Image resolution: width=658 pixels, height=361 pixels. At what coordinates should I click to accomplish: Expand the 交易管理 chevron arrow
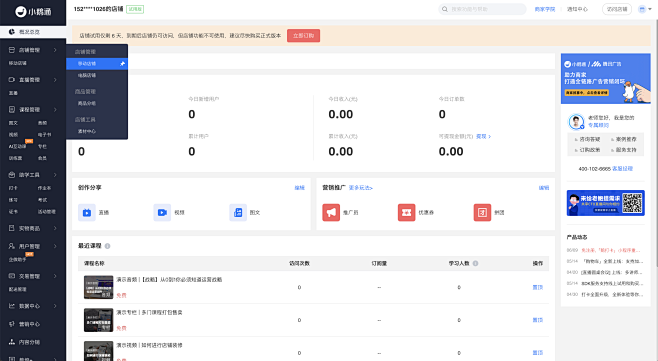pos(55,276)
